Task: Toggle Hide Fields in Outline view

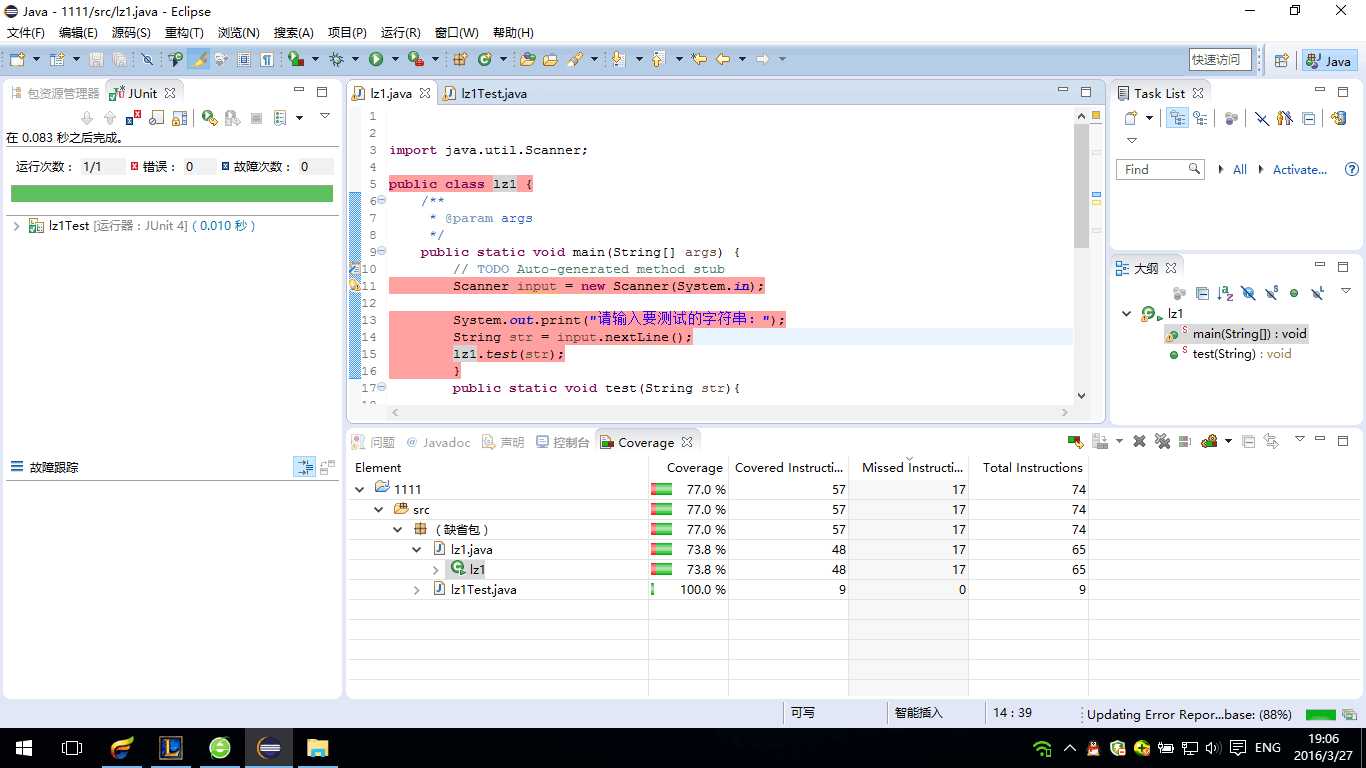Action: click(x=1248, y=293)
